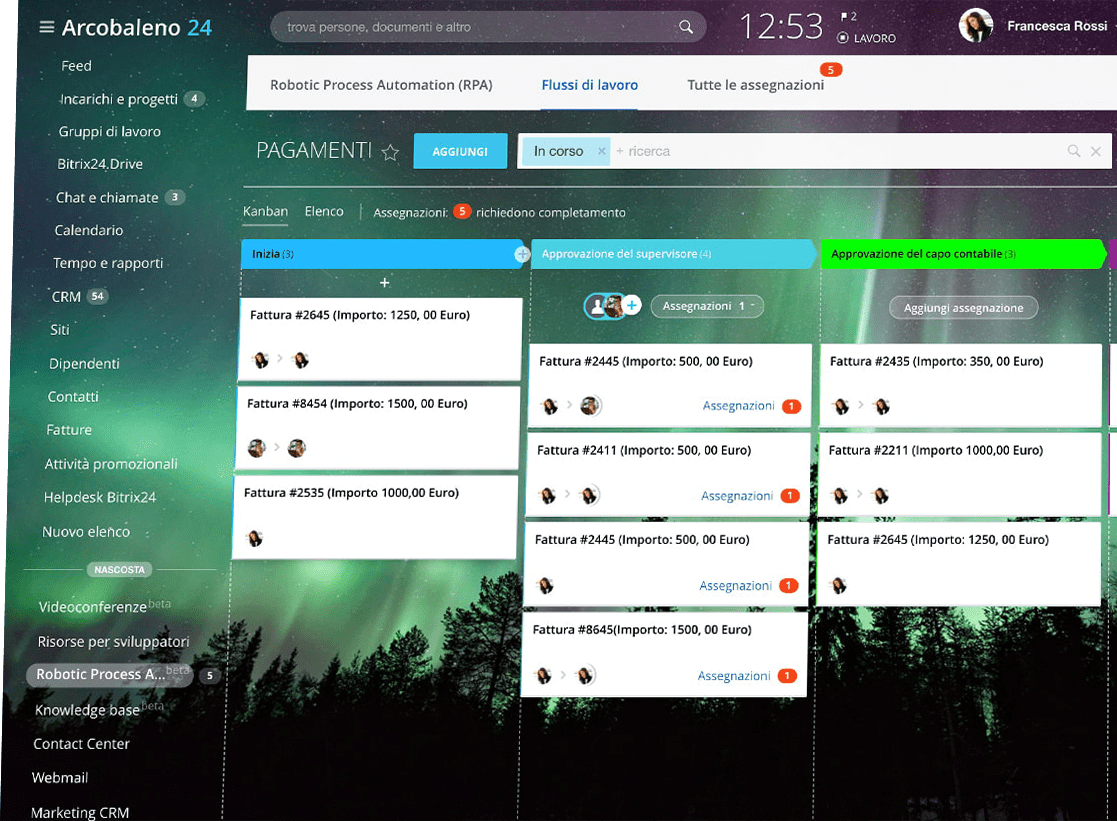Click the 54 counter badge next to CRM
This screenshot has width=1117, height=821.
[98, 296]
